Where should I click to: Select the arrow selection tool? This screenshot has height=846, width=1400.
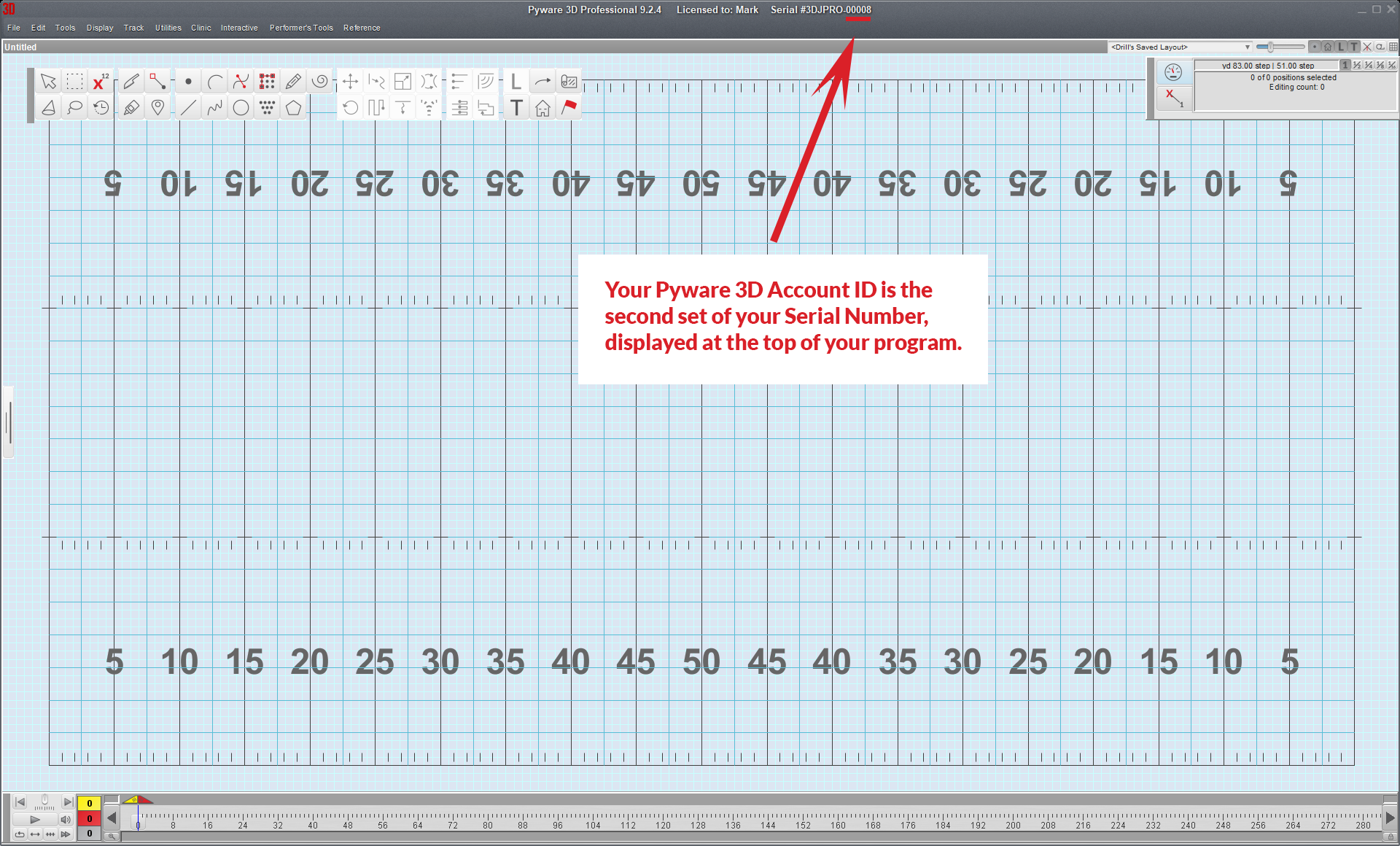coord(49,81)
